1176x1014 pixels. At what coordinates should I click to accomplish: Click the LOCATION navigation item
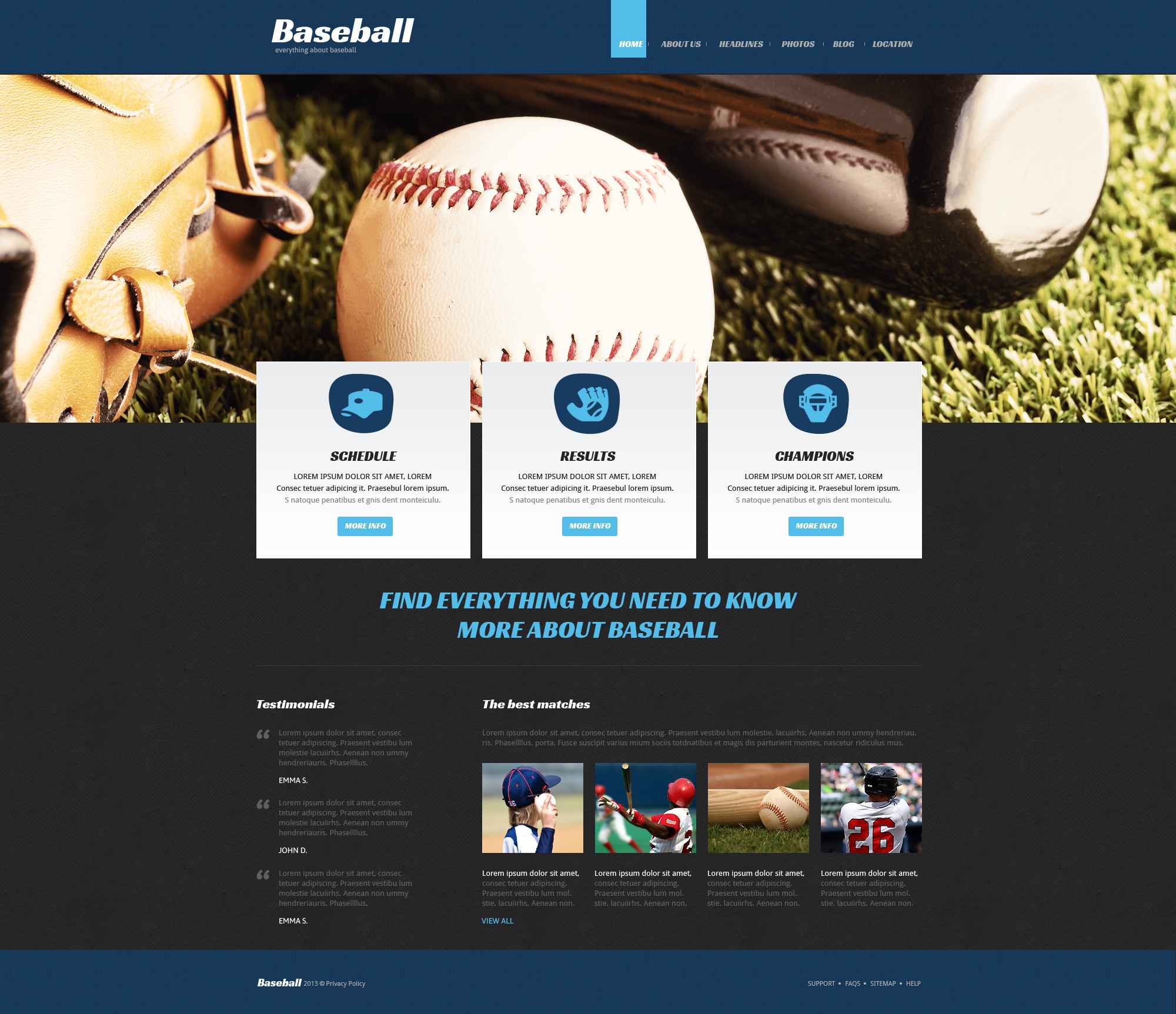click(891, 43)
